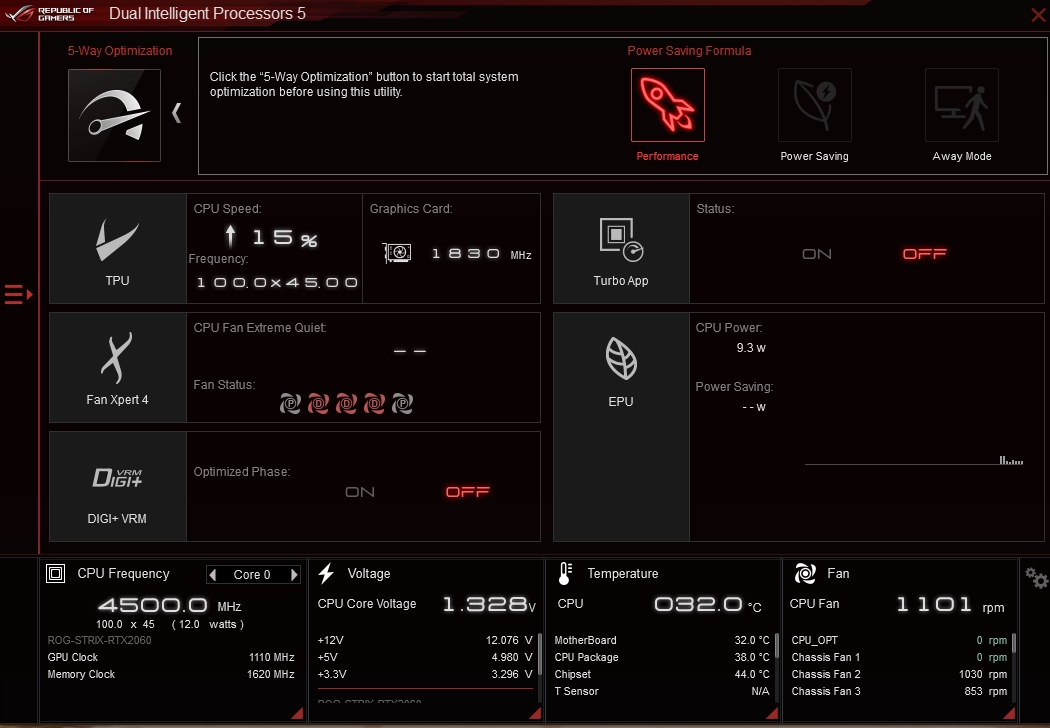Open the Fan Xpert 4 module
The width and height of the screenshot is (1050, 728).
point(118,368)
